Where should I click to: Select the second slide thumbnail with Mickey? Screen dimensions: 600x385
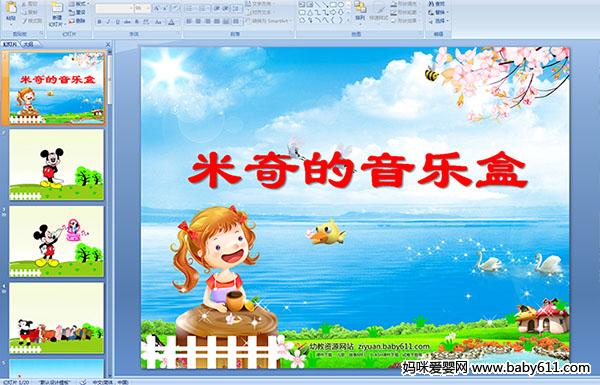pos(56,164)
